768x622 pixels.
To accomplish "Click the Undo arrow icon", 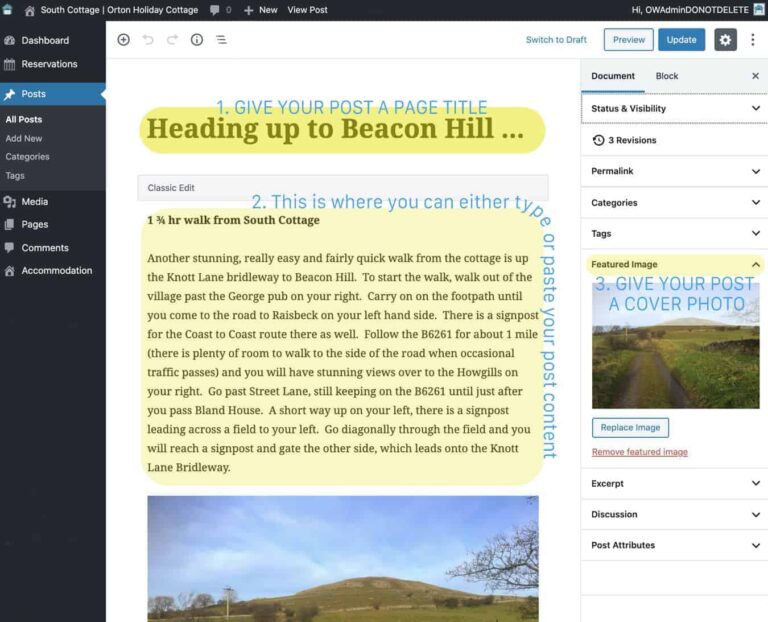I will pos(148,40).
